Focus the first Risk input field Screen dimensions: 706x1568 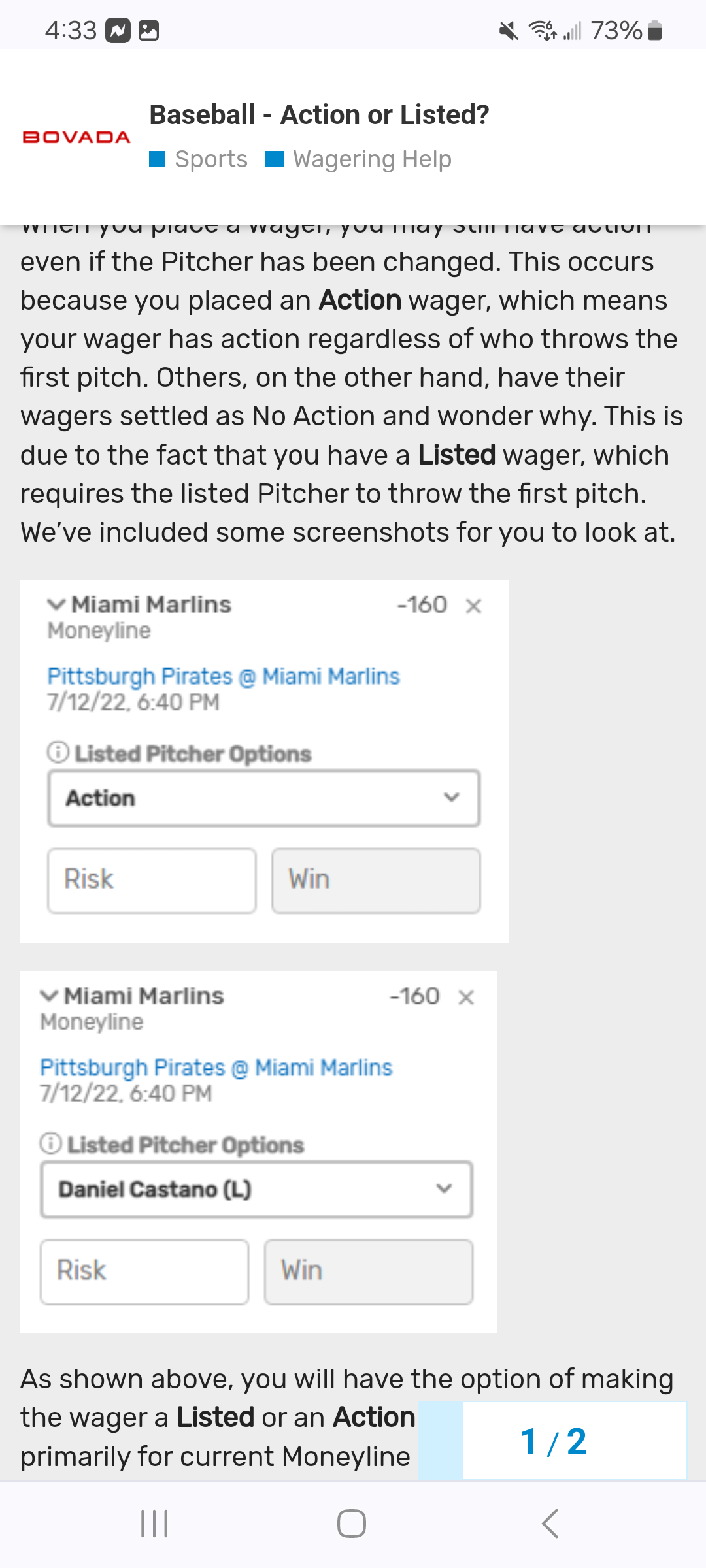coord(152,880)
